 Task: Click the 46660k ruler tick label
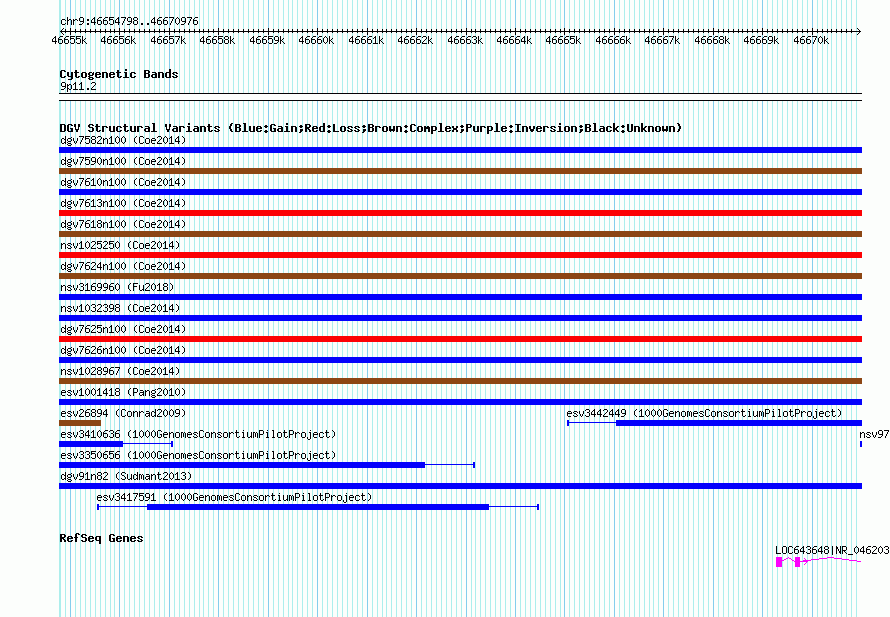pyautogui.click(x=316, y=40)
